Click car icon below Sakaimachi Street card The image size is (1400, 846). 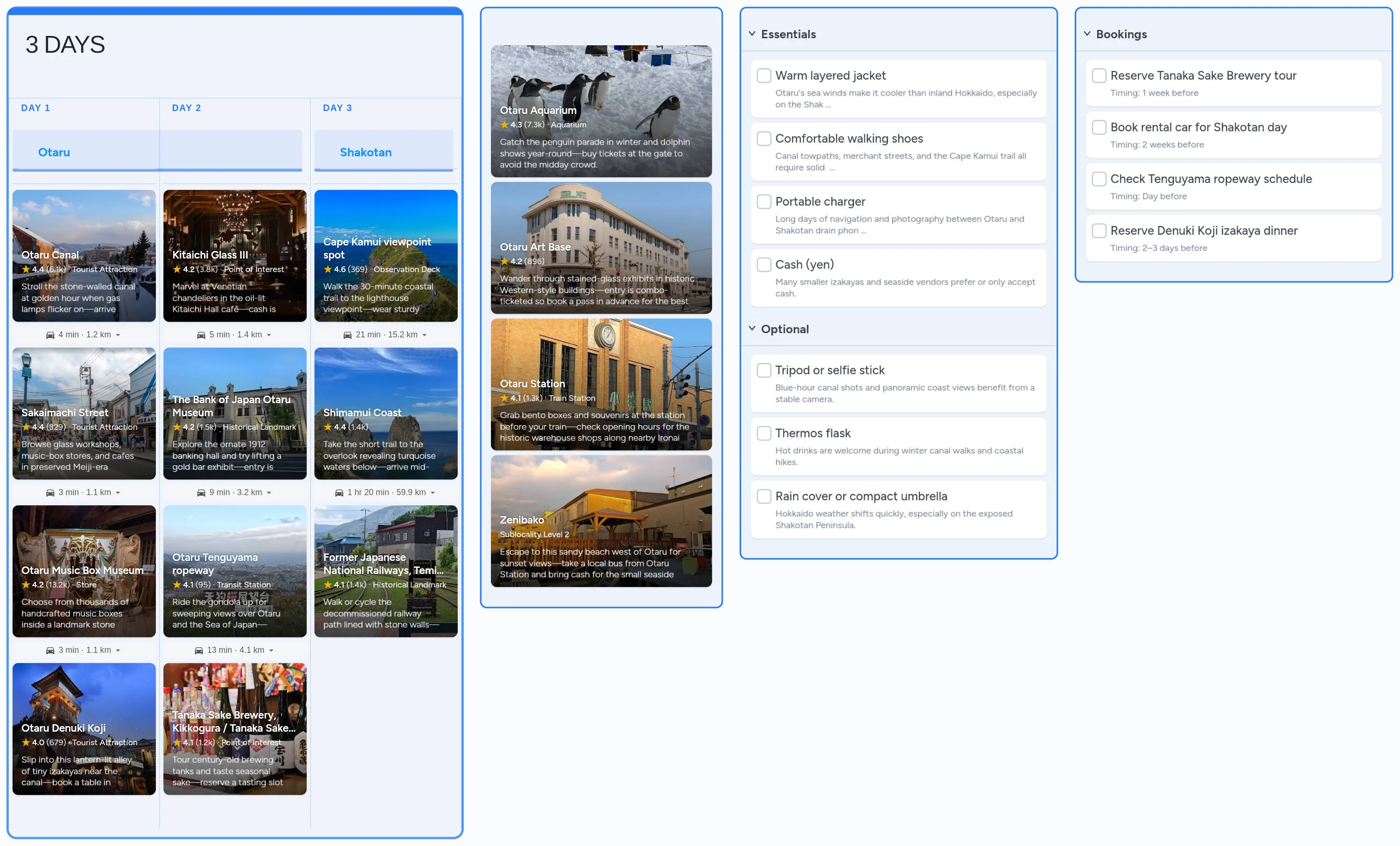tap(50, 493)
